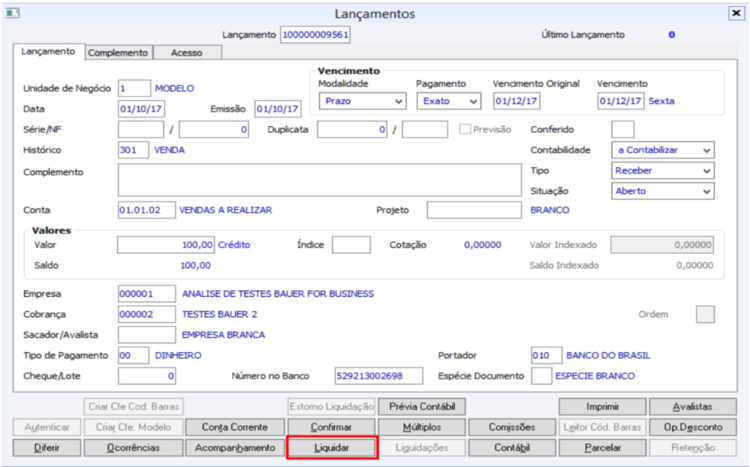750x467 pixels.
Task: Expand the Tipo dropdown showing Receber
Action: (x=662, y=170)
